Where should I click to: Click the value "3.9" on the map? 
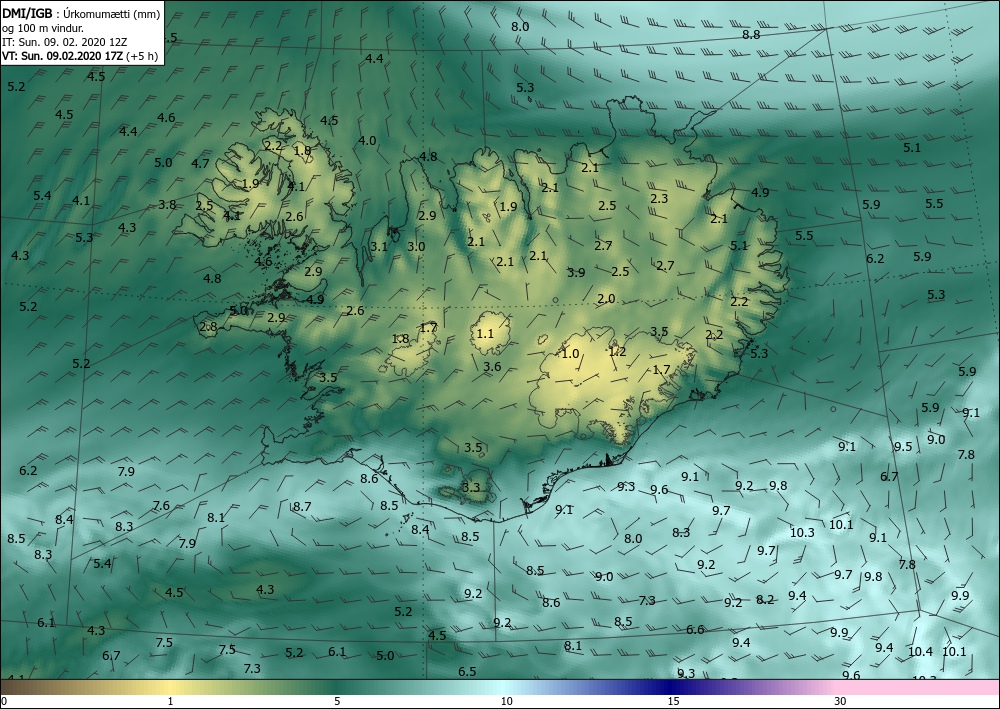coord(576,272)
